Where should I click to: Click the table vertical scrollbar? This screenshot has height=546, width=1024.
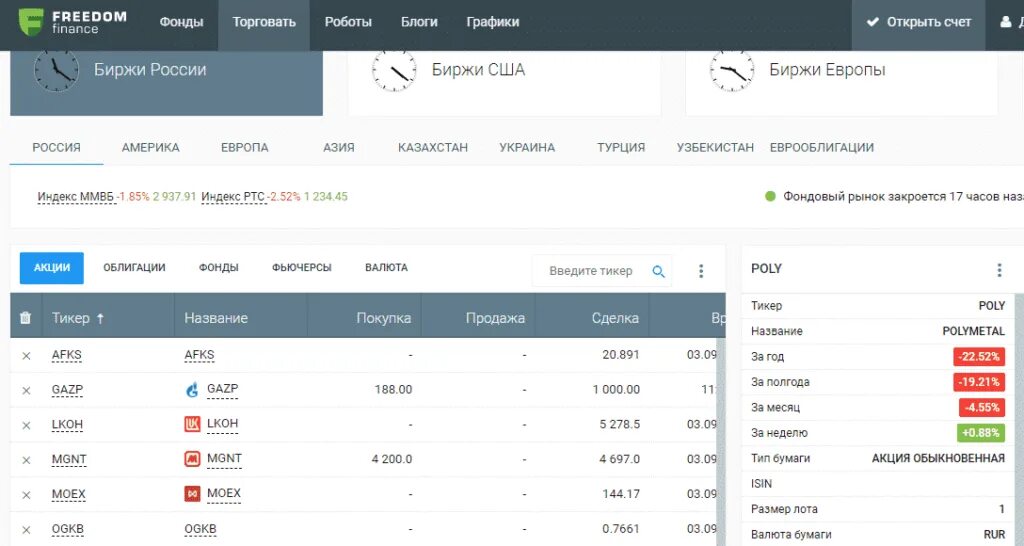[721, 442]
